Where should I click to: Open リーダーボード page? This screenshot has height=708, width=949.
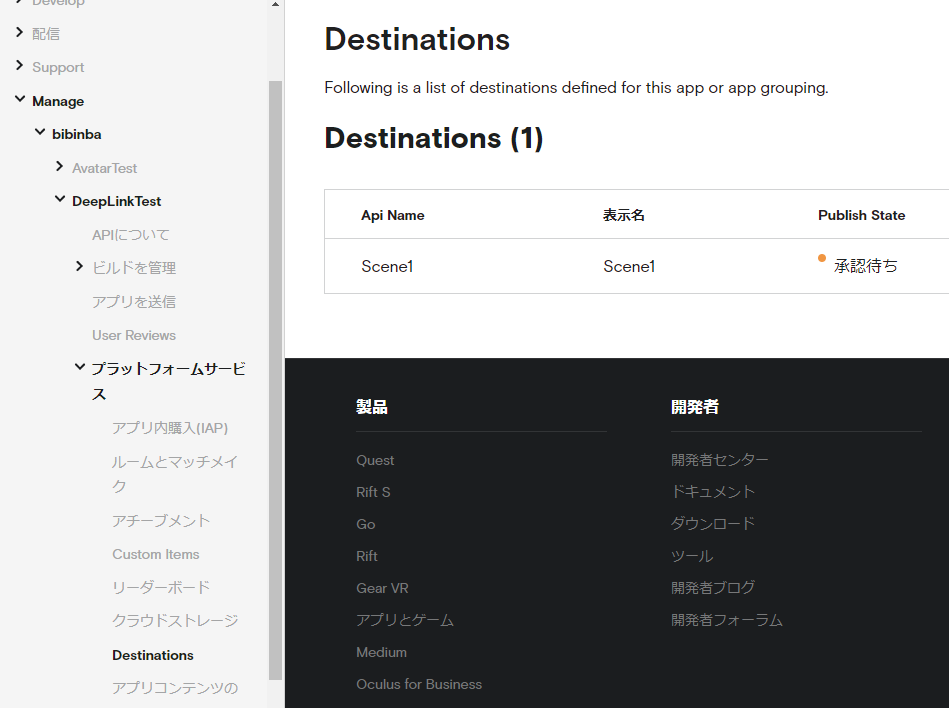point(161,587)
